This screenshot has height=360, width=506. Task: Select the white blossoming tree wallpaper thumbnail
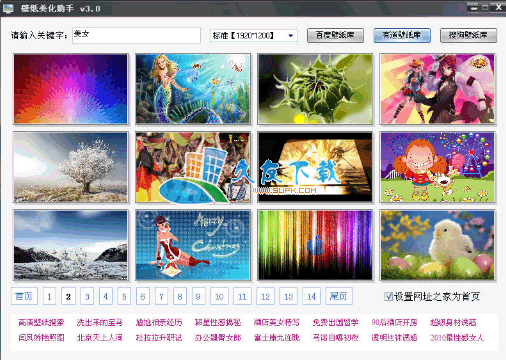coord(71,167)
